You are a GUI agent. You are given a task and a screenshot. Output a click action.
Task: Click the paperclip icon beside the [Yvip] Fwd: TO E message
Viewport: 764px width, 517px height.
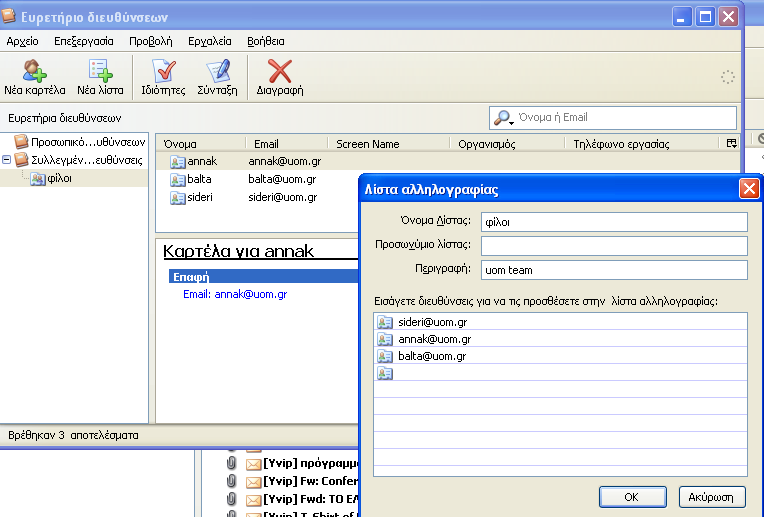click(x=231, y=499)
